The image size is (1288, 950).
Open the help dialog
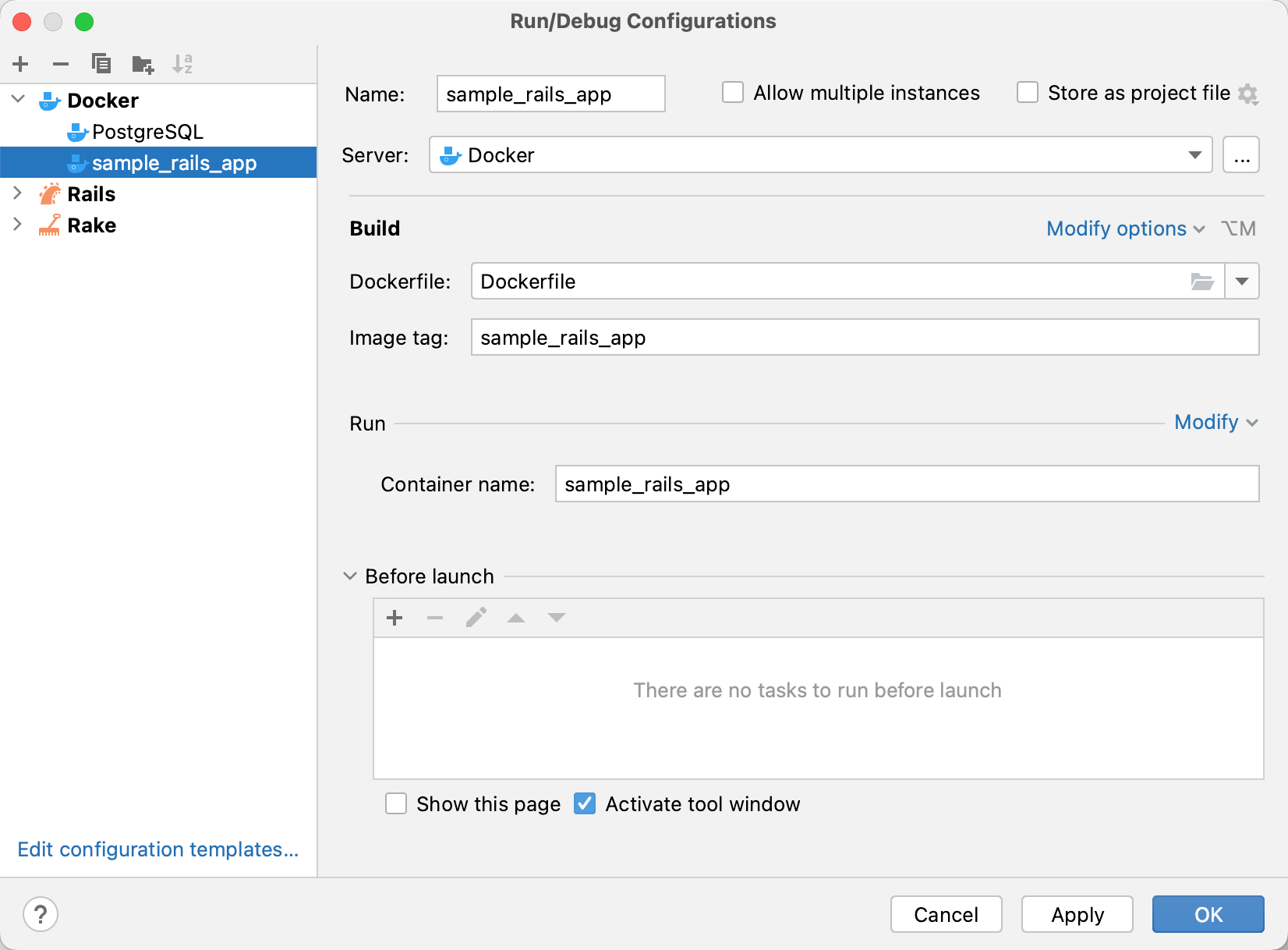[x=41, y=914]
